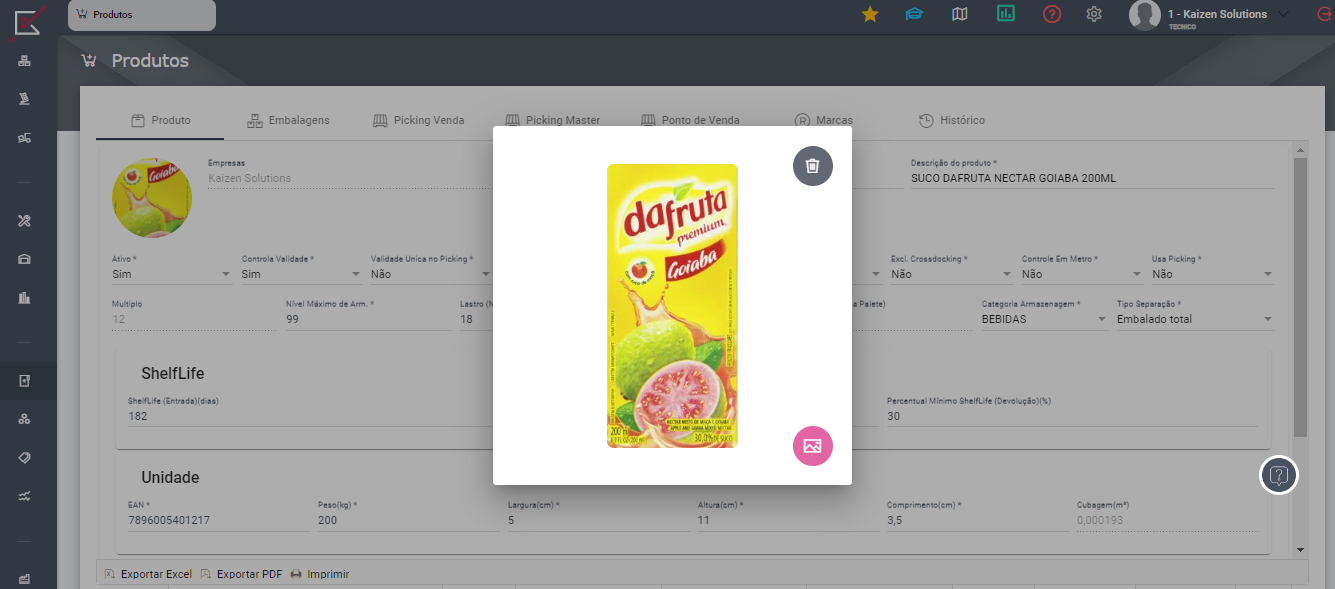
Task: Open the hierarchy icon in the sidebar
Action: [24, 62]
